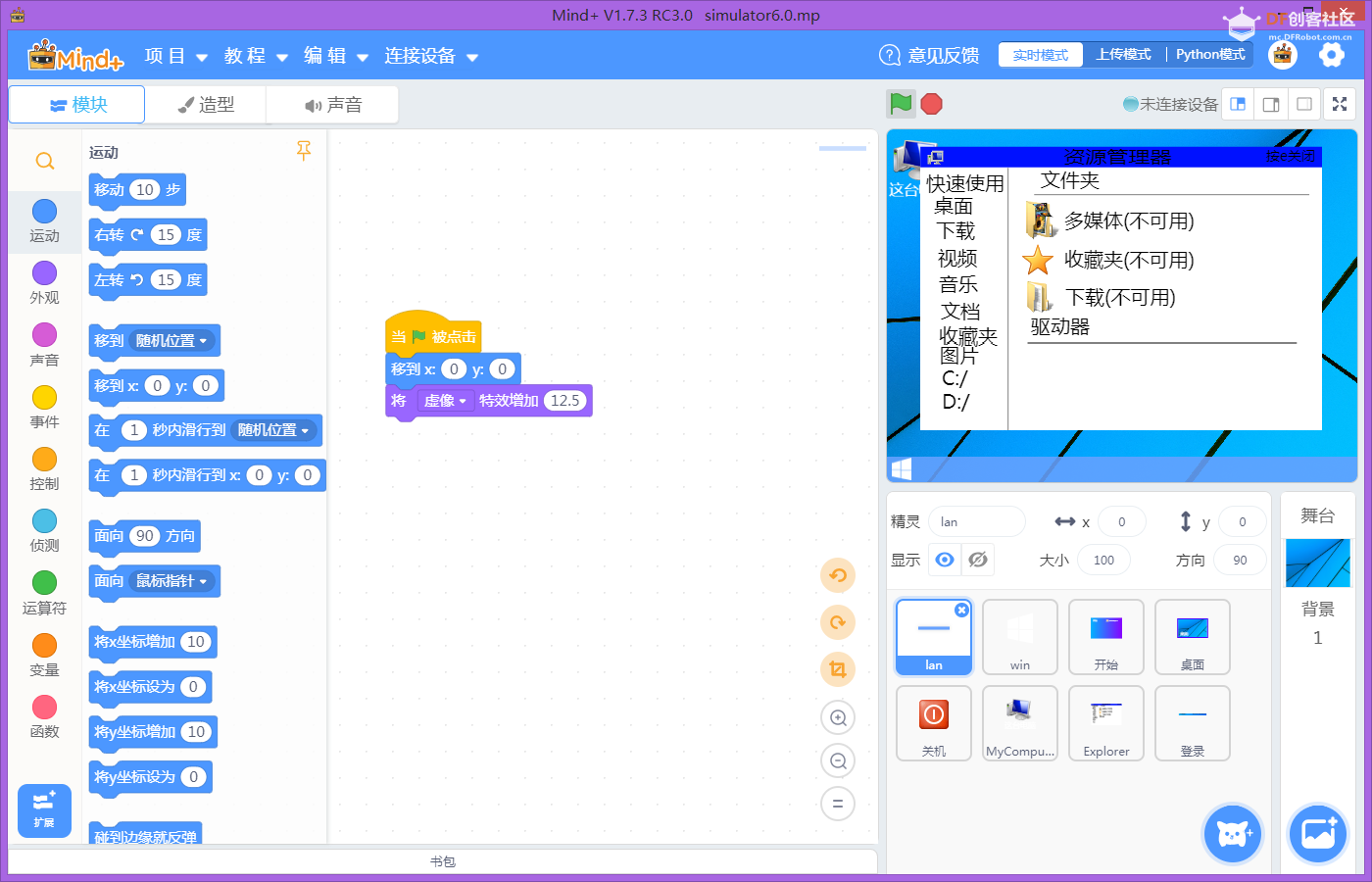Select the 外观 looks category circle
This screenshot has width=1372, height=882.
44,272
